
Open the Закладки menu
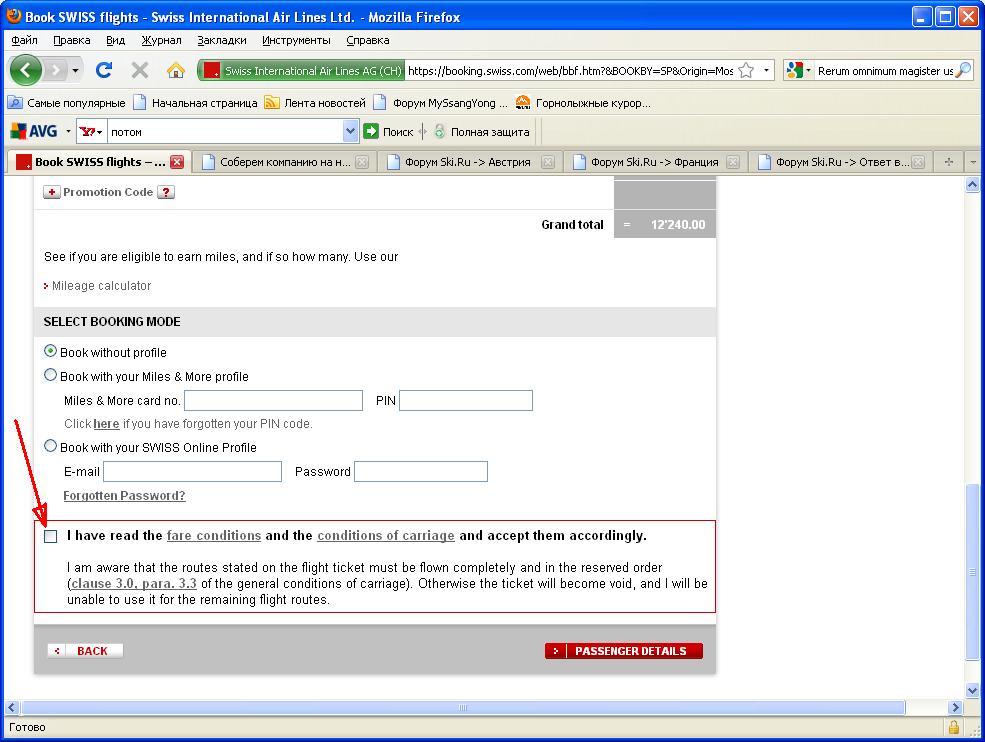[222, 40]
